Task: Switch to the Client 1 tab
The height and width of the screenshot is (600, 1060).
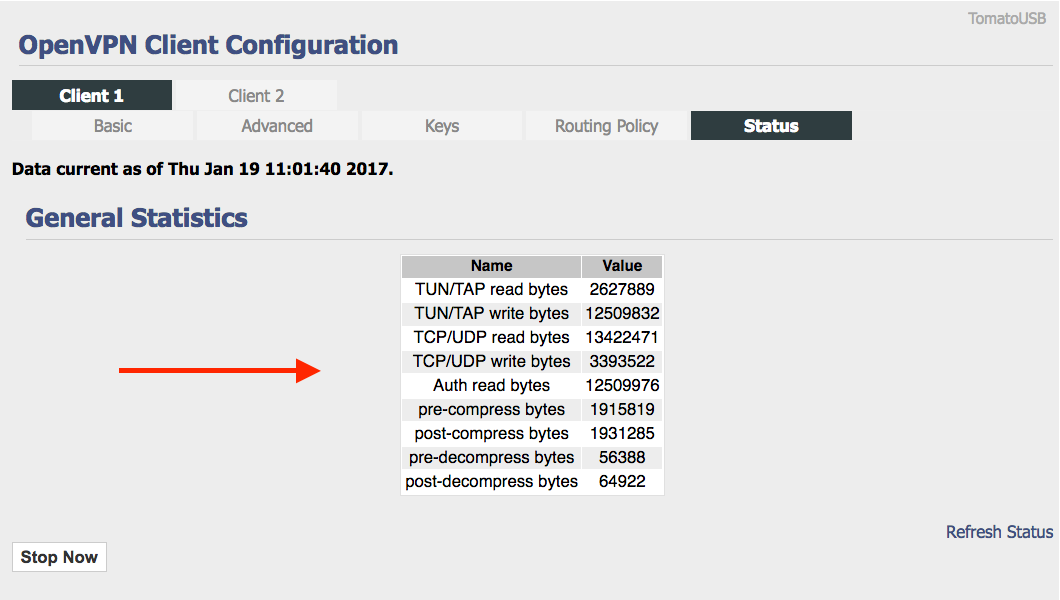Action: point(92,95)
